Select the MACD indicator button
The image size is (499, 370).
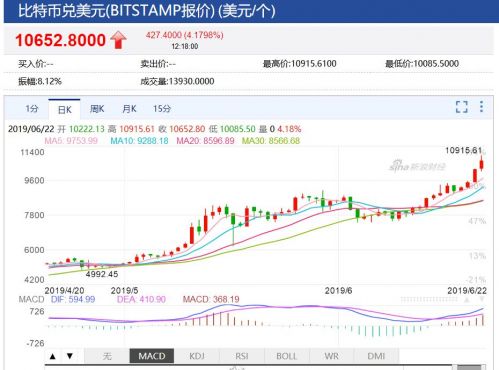(152, 356)
